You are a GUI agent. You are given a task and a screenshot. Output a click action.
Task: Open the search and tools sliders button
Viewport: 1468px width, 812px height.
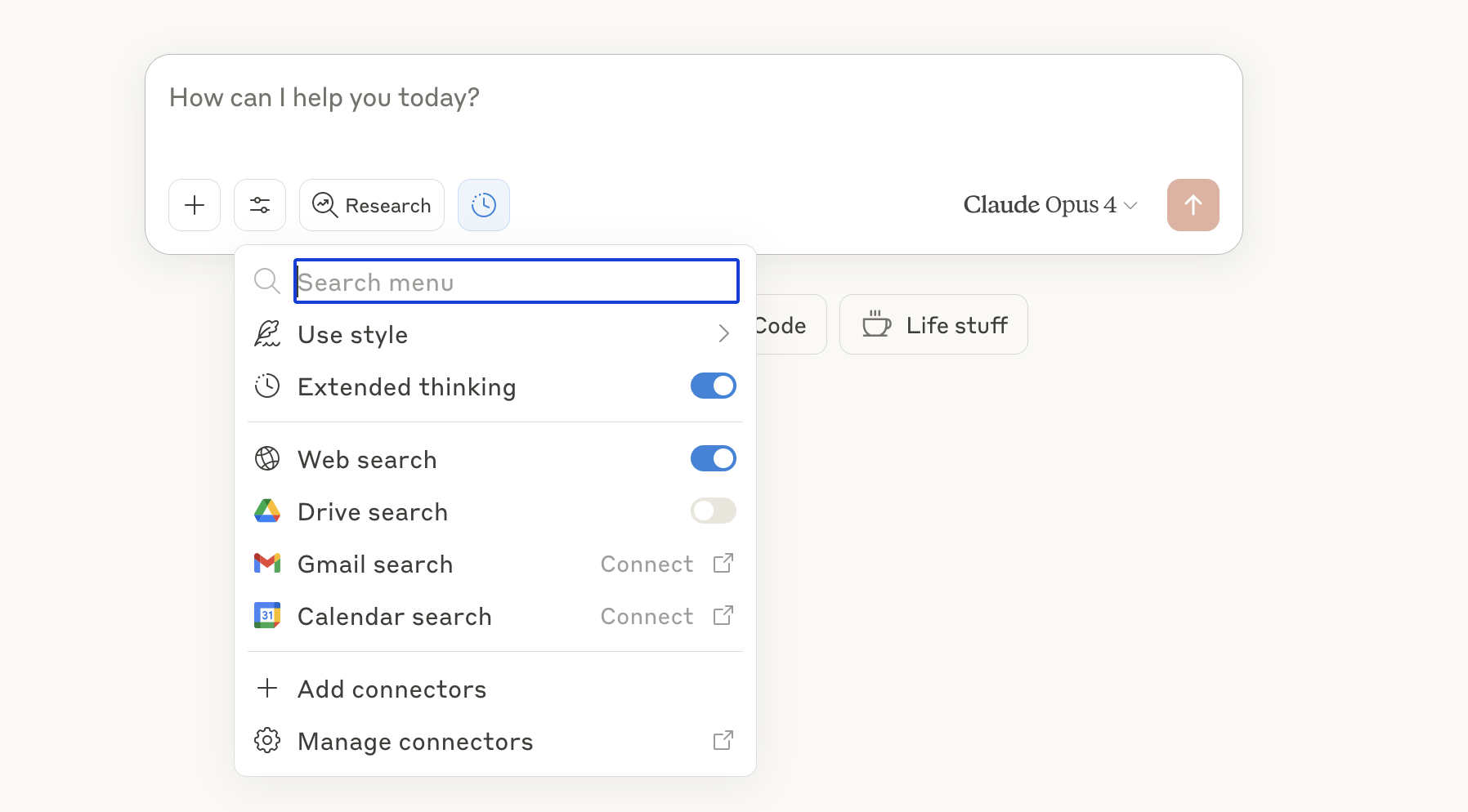coord(260,205)
